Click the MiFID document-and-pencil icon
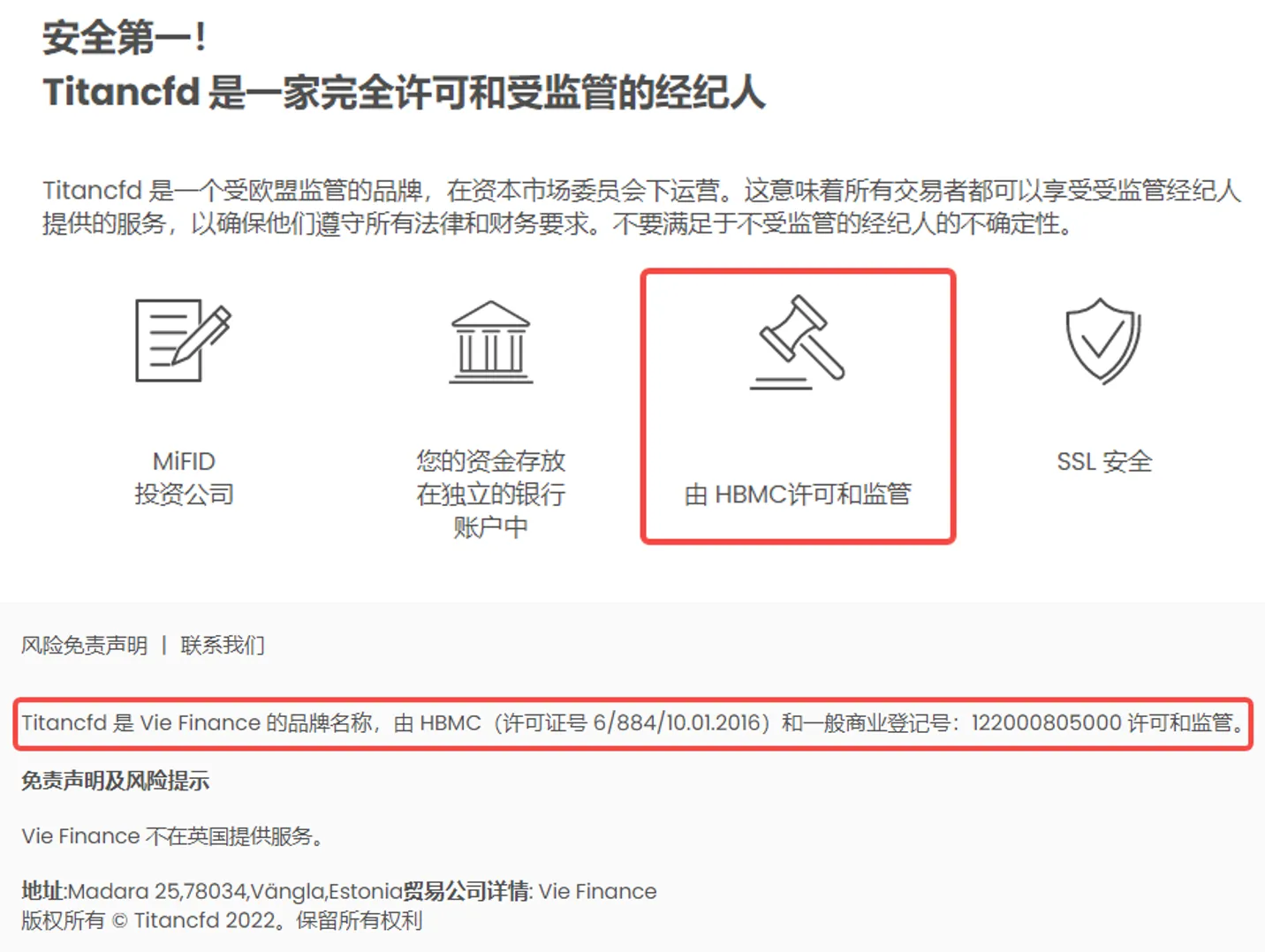The image size is (1265, 952). [184, 340]
